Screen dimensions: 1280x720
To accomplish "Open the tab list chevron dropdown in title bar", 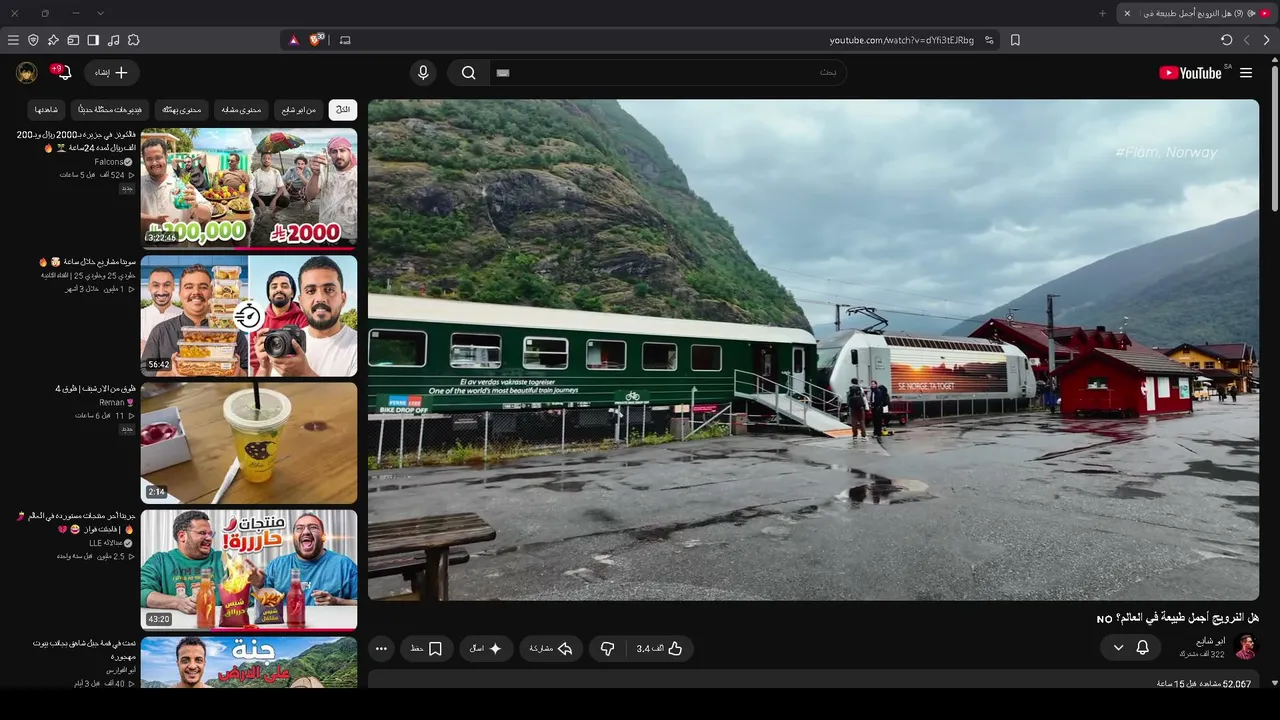I will 100,13.
